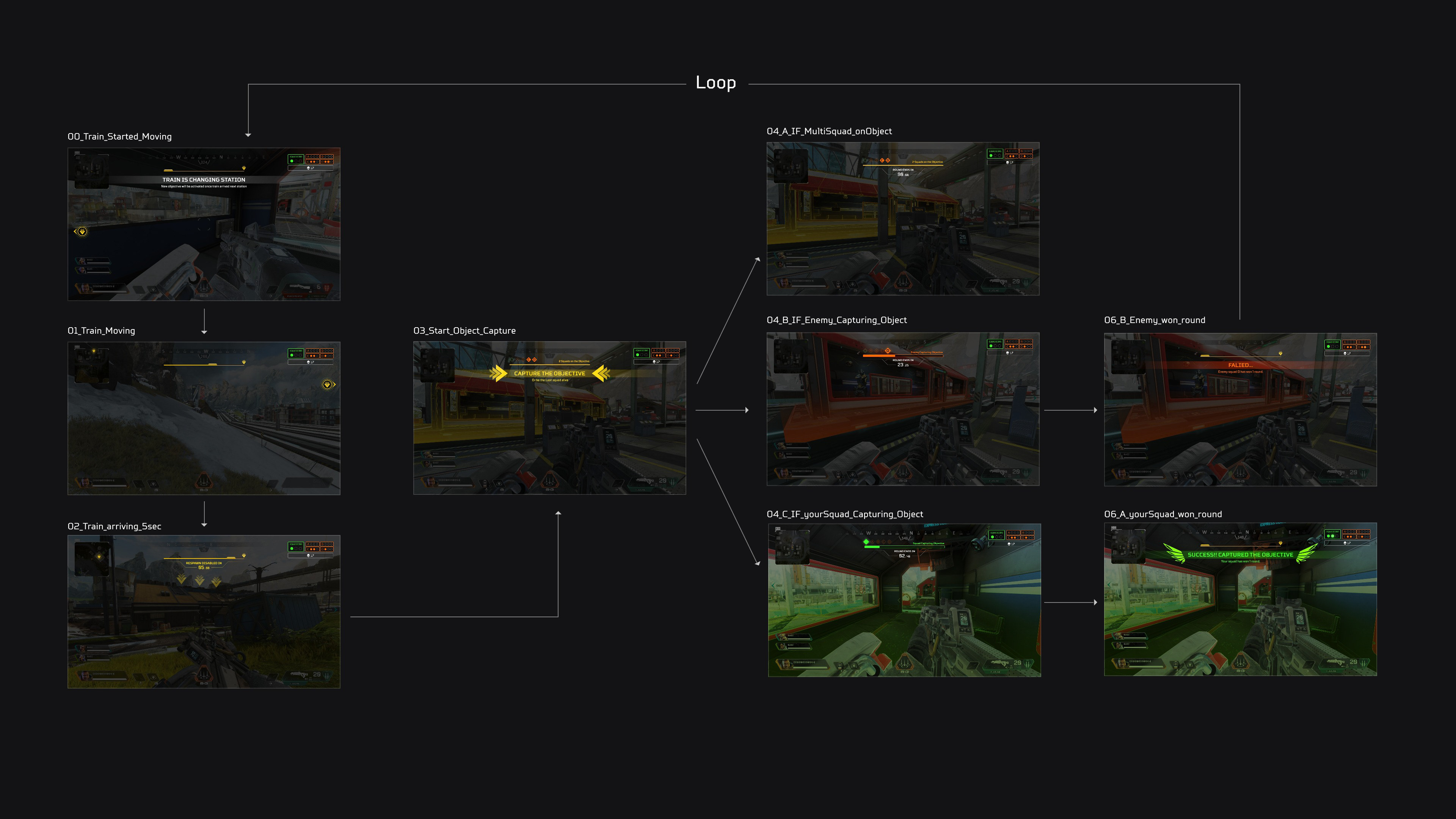The height and width of the screenshot is (819, 1456).
Task: Open the 01_Train_Moving frame thumbnail
Action: 204,418
